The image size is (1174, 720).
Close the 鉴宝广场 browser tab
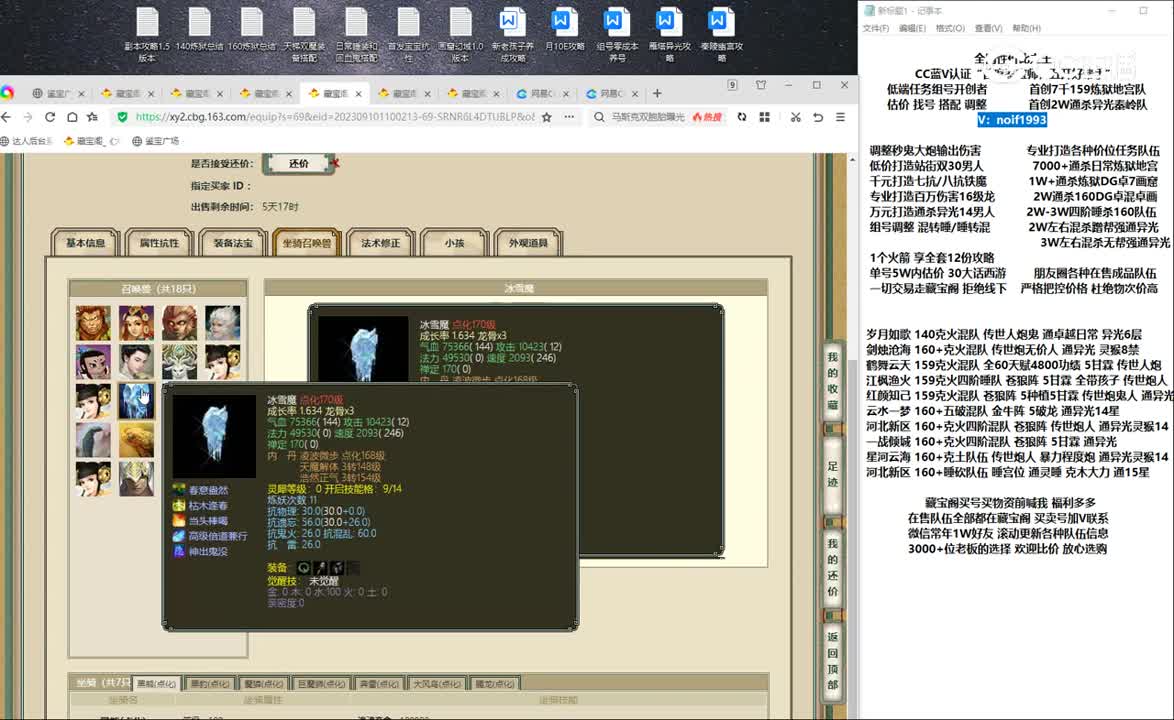point(82,94)
